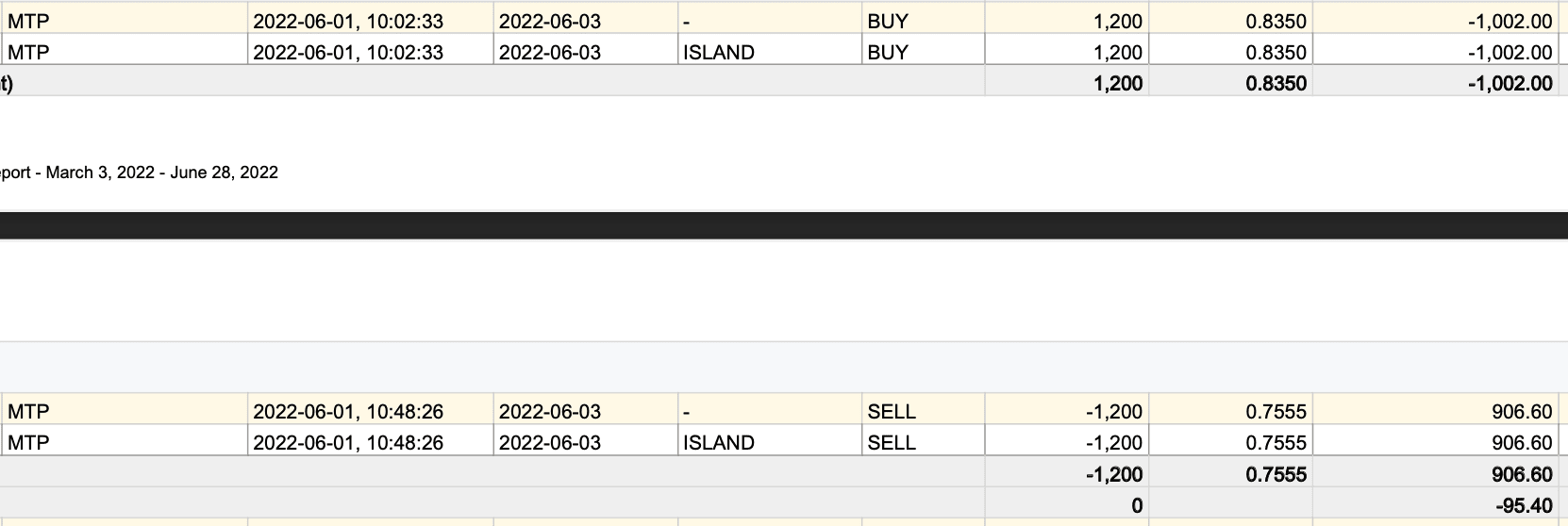Click the black divider bar
Screen dimensions: 1568x526
pyautogui.click(x=784, y=225)
